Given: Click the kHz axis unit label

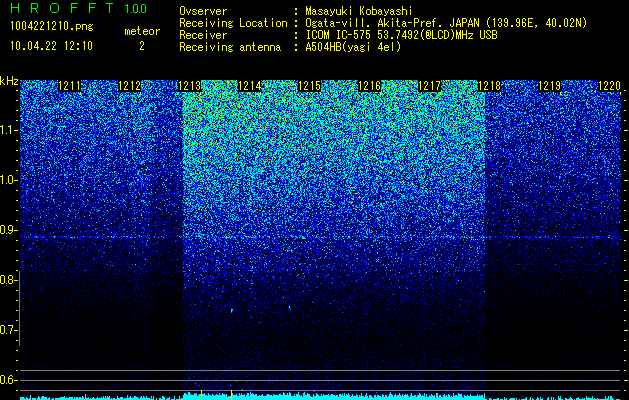Looking at the screenshot, I should pos(9,81).
